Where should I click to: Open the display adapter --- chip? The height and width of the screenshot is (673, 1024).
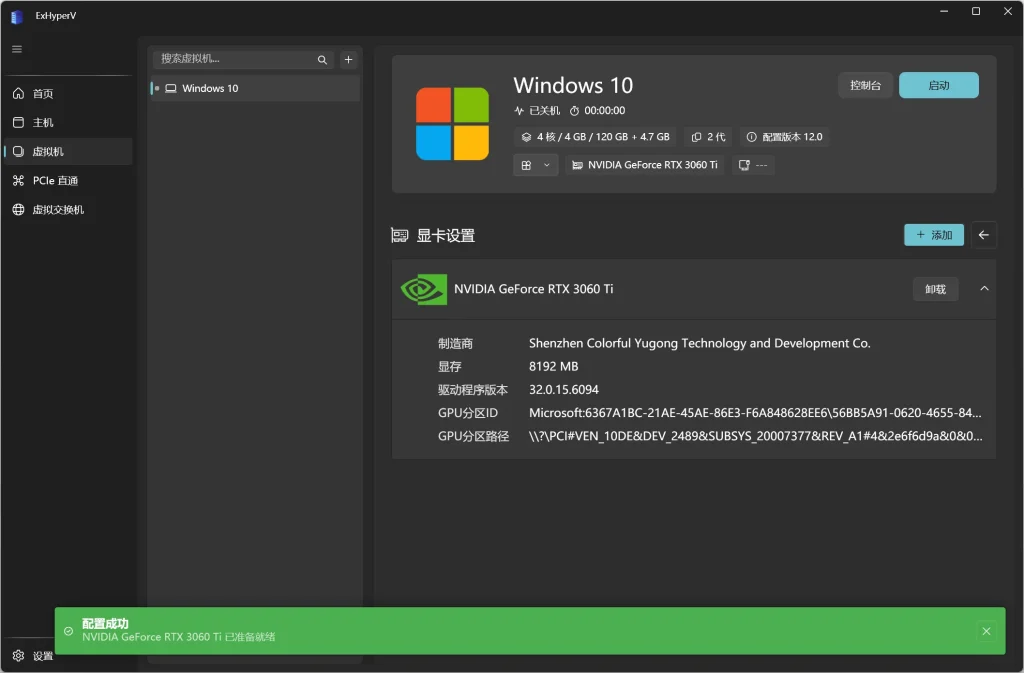[x=751, y=165]
